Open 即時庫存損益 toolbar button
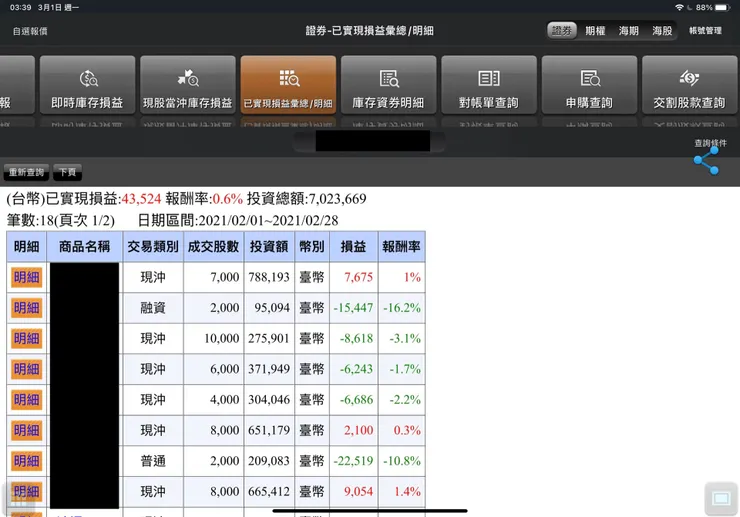The image size is (740, 517). (87, 85)
